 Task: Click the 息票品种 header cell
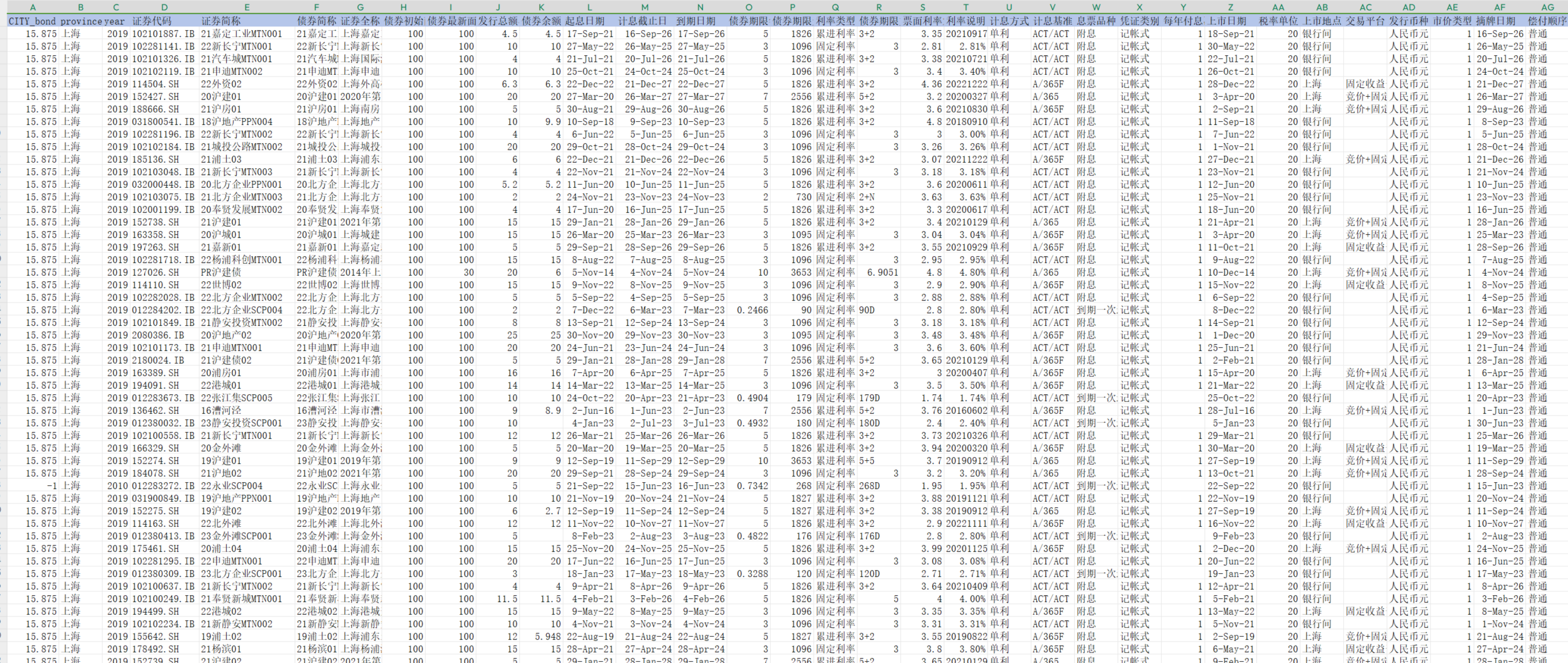[x=1096, y=21]
